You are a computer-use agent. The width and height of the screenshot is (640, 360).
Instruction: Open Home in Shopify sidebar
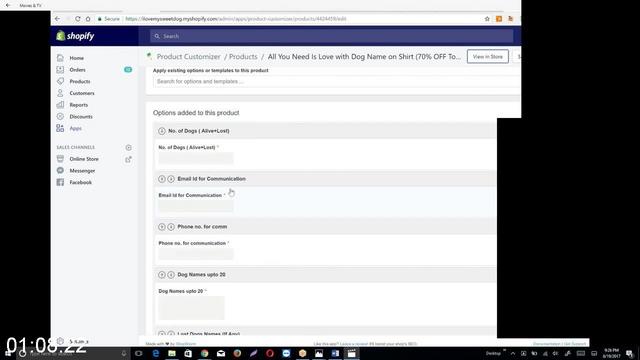click(76, 58)
